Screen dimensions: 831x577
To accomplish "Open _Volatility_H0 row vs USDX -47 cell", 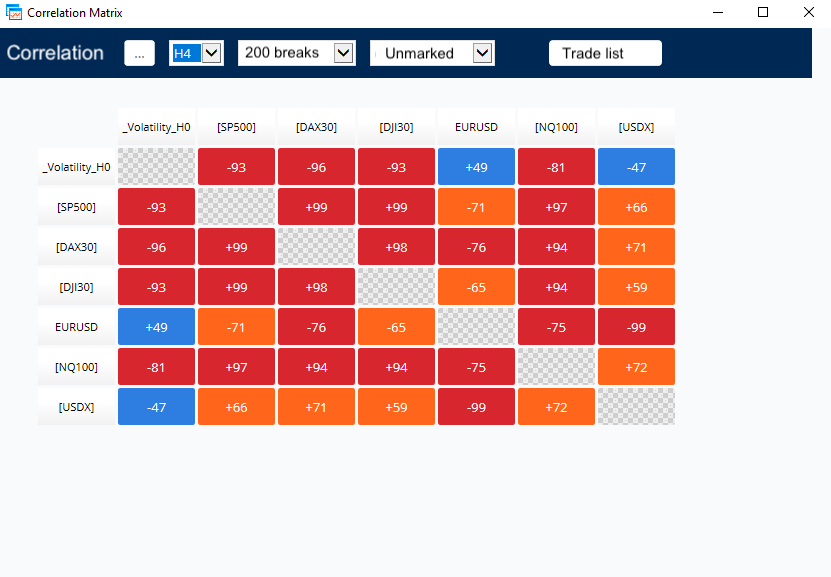I will (636, 167).
